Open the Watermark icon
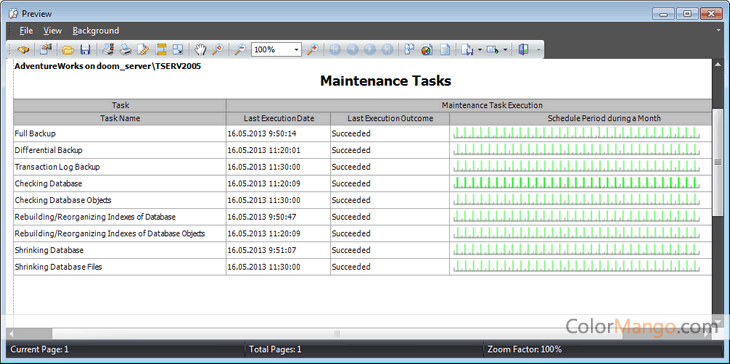This screenshot has height=364, width=730. click(445, 49)
